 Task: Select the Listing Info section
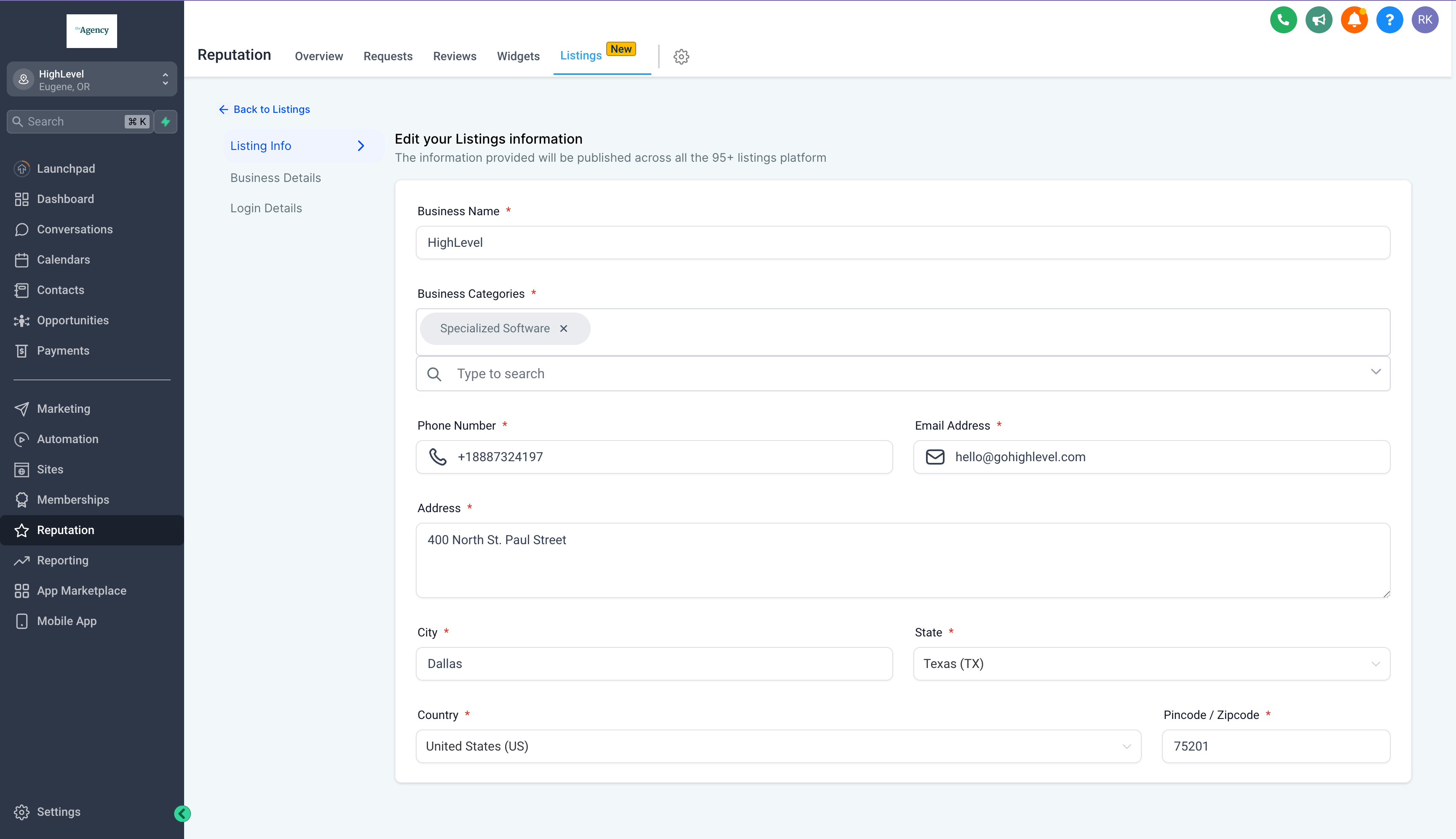(304, 146)
